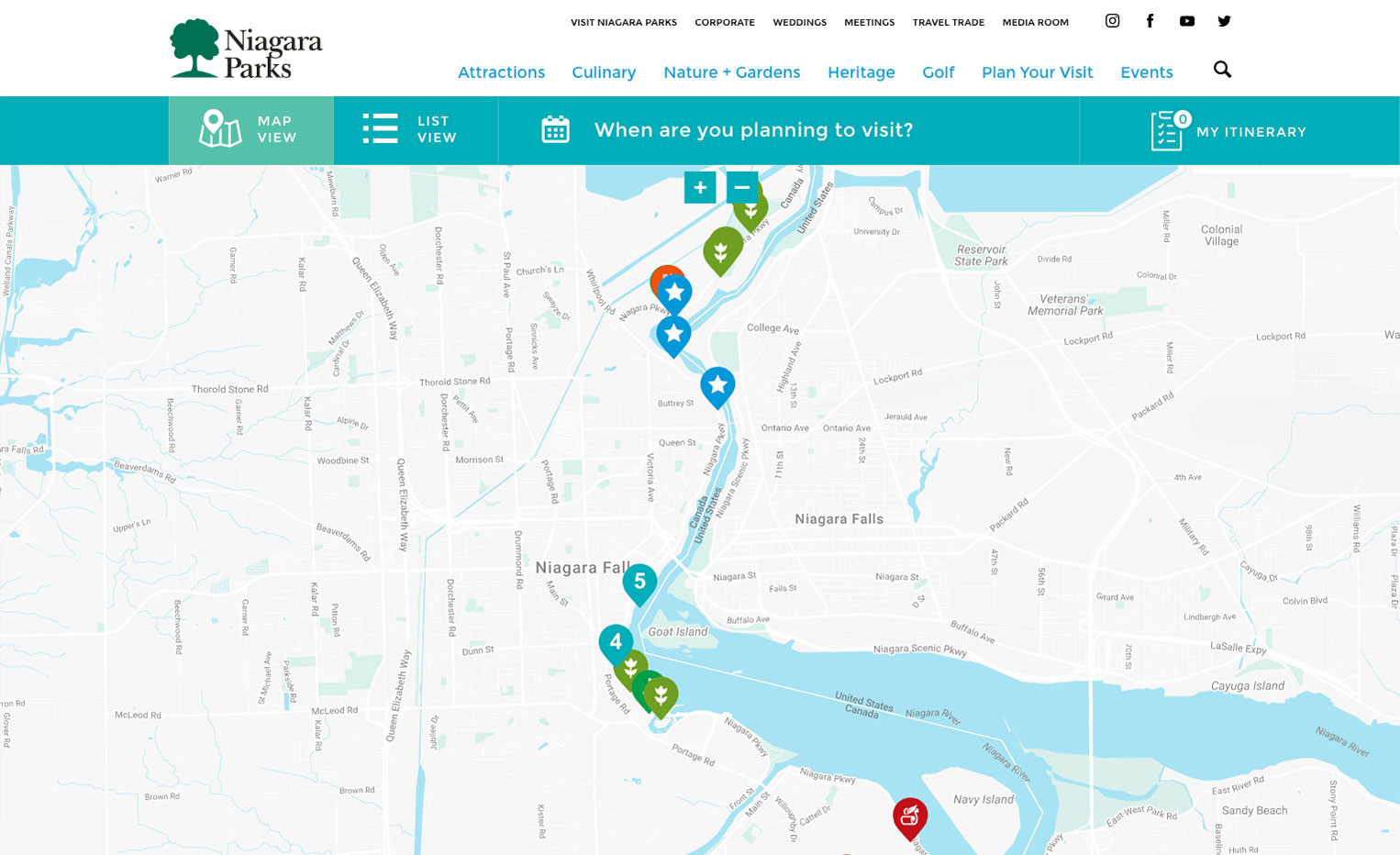
Task: Click blue star marker overlapping orange marker
Action: point(674,294)
